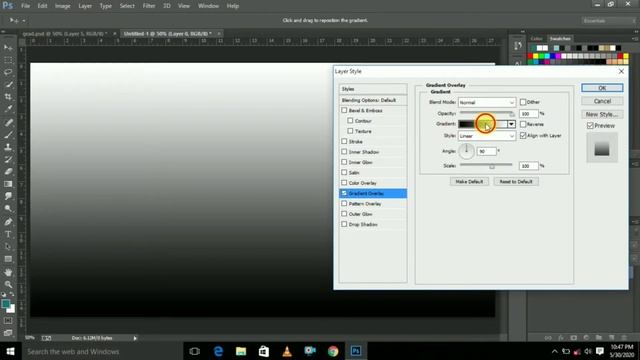Click the Opacity slider handle
The width and height of the screenshot is (640, 360).
point(512,114)
